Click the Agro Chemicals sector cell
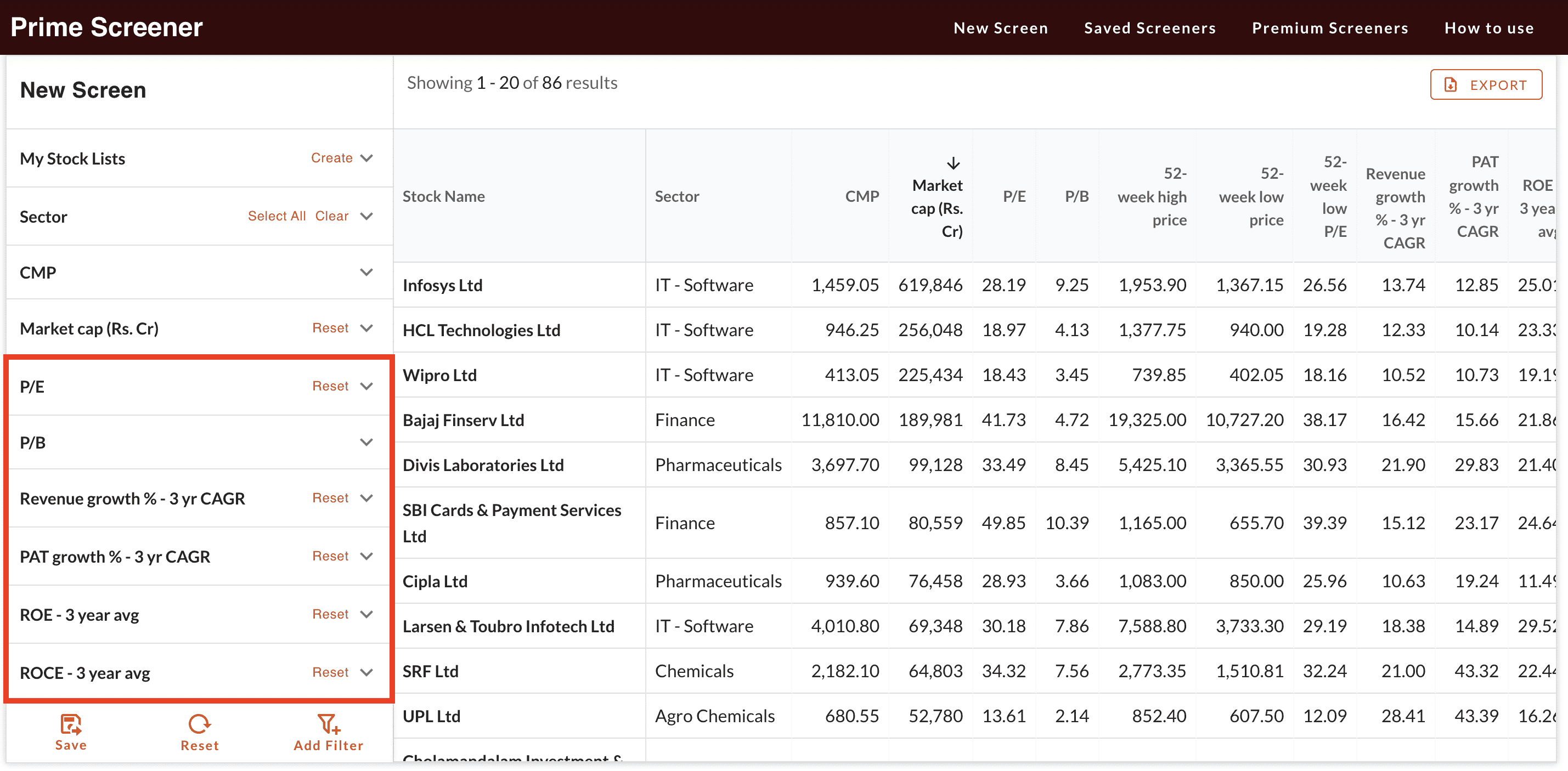The width and height of the screenshot is (1568, 771). [715, 716]
